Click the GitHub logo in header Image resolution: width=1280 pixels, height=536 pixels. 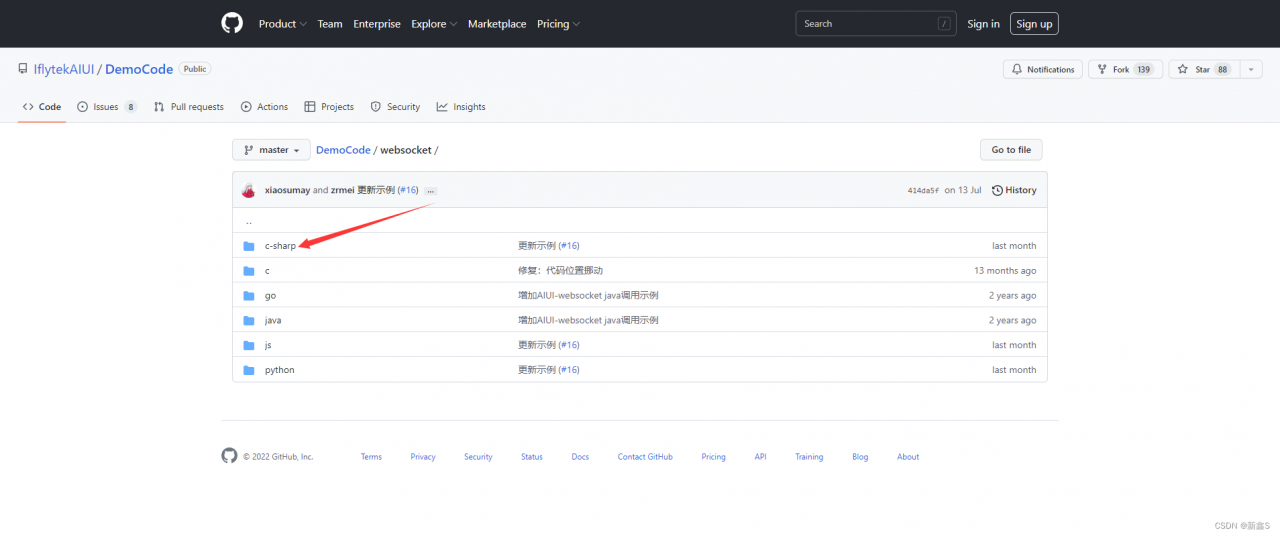pyautogui.click(x=232, y=23)
